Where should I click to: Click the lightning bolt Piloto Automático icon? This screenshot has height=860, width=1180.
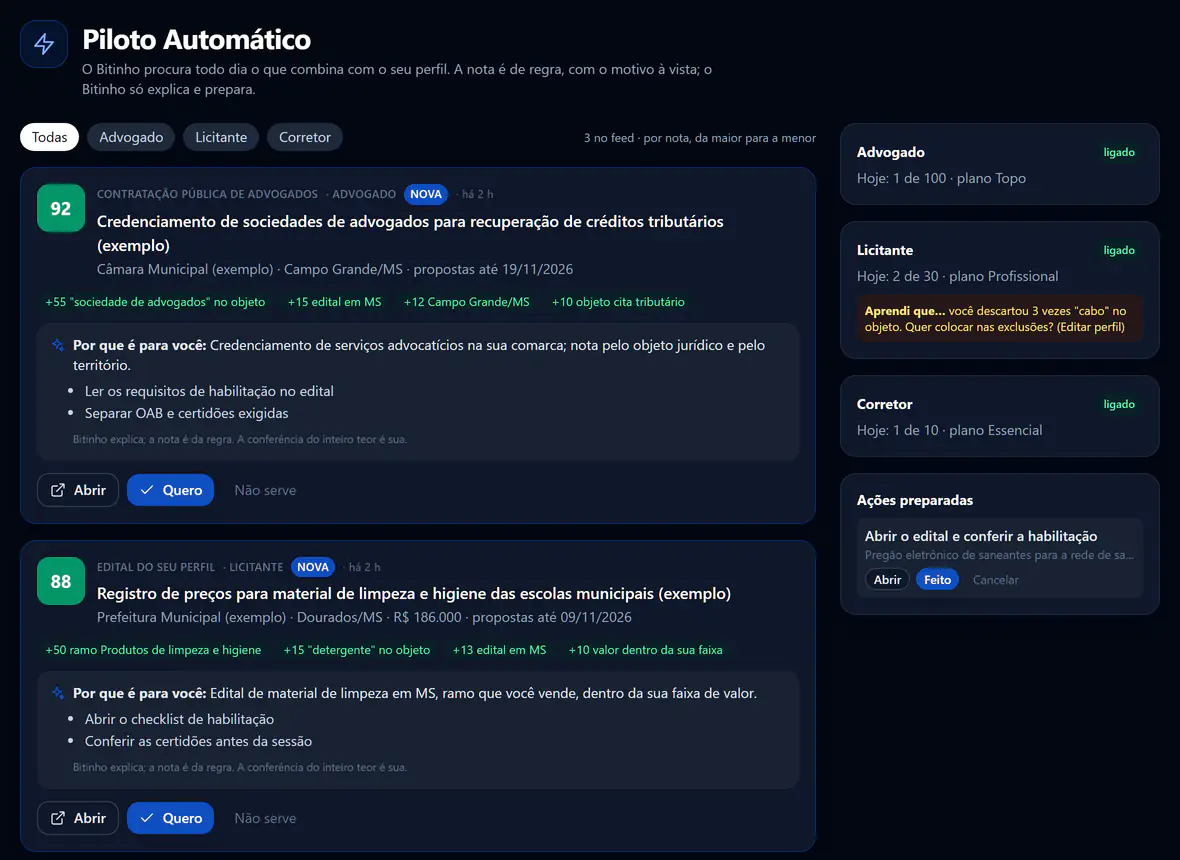tap(44, 44)
